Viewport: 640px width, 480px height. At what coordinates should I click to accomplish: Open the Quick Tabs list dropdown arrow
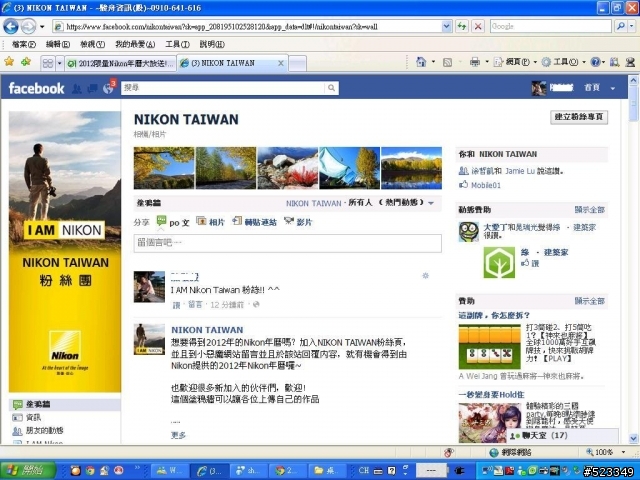pos(60,63)
